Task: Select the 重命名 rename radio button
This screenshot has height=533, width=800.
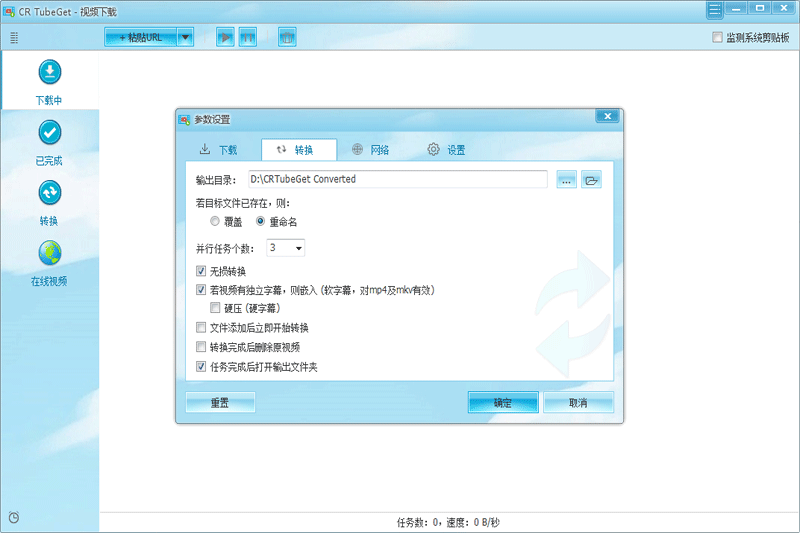Action: [260, 221]
